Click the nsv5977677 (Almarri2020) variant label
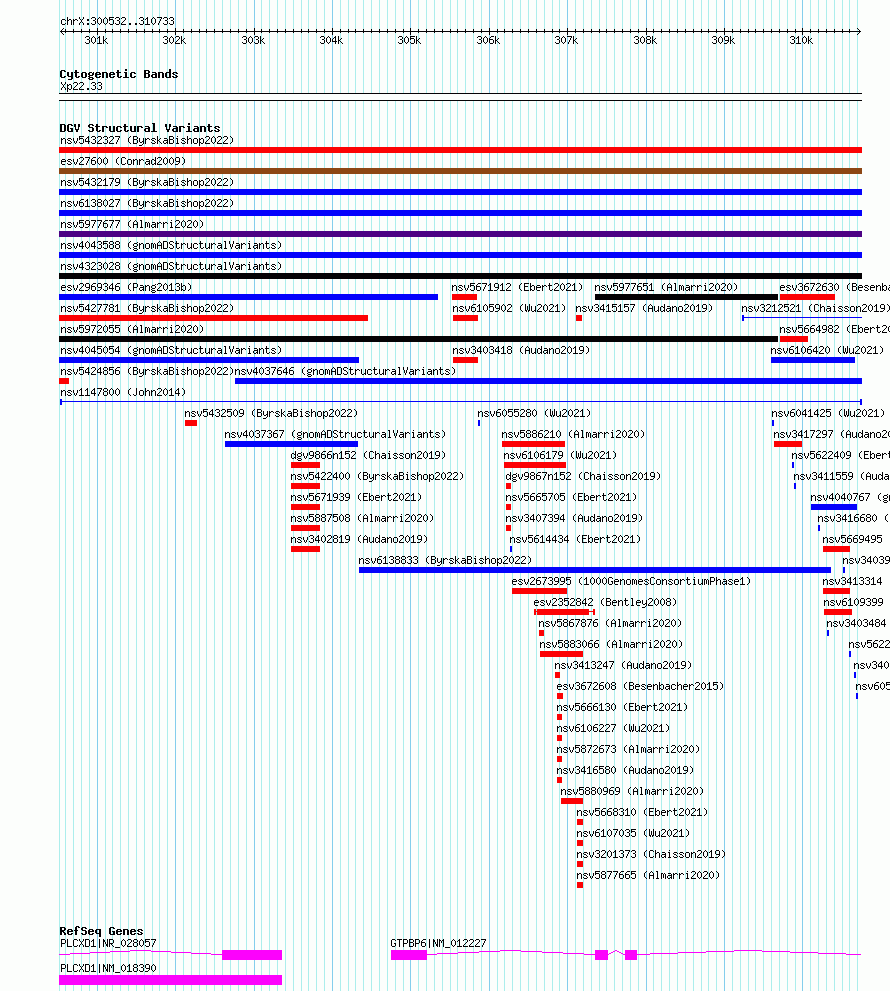The width and height of the screenshot is (890, 991). 132,224
